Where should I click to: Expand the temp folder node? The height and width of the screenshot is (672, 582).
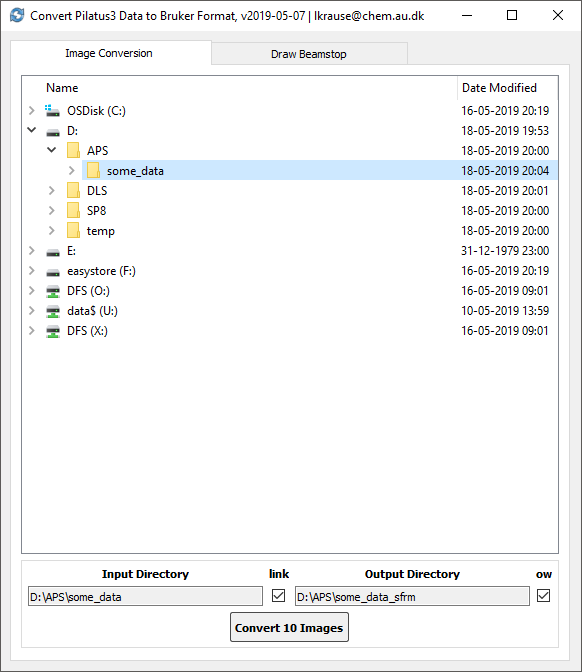pyautogui.click(x=51, y=231)
